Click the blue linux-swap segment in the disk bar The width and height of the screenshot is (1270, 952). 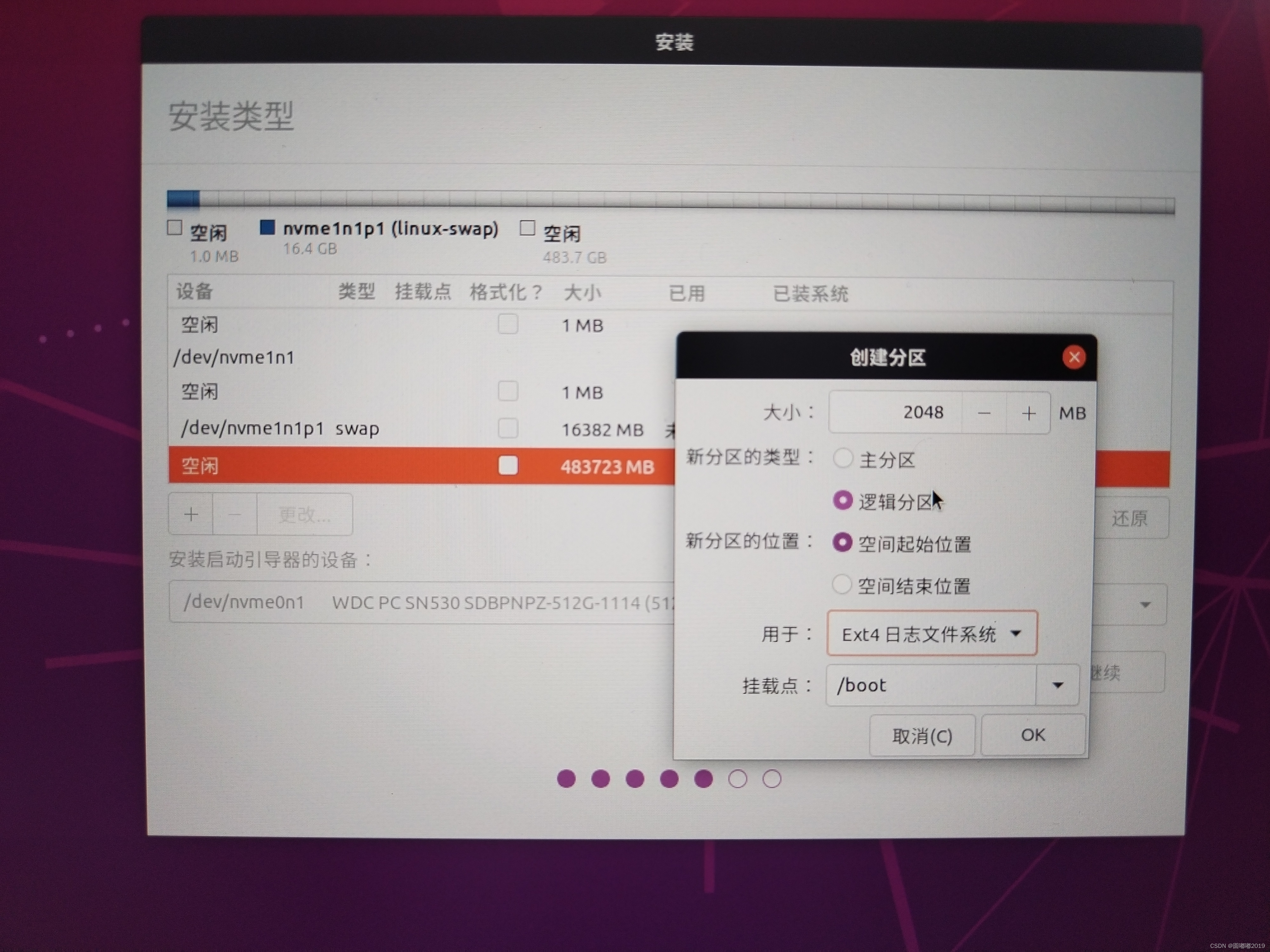click(x=183, y=199)
